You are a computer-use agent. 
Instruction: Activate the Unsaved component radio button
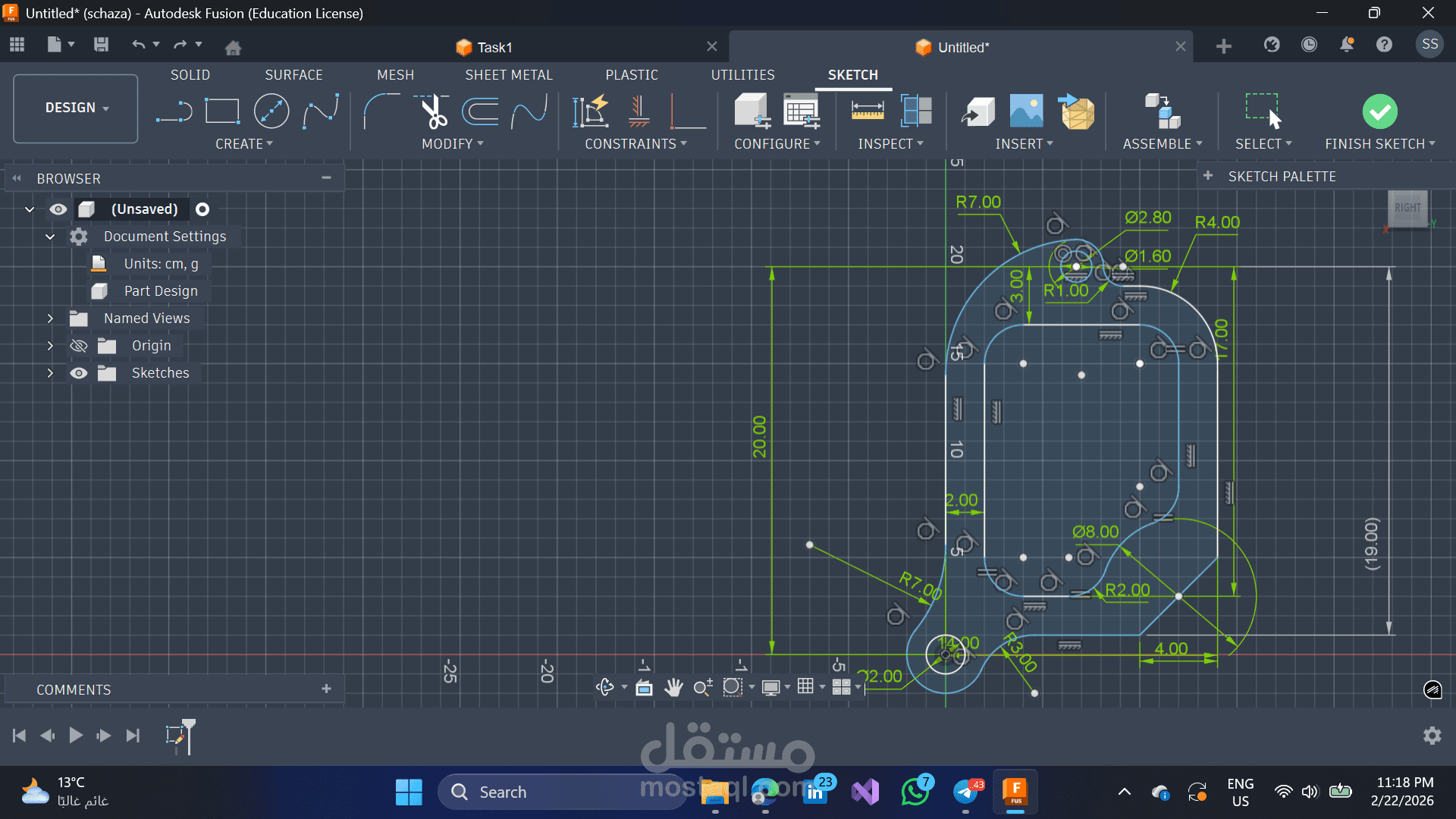pos(202,209)
